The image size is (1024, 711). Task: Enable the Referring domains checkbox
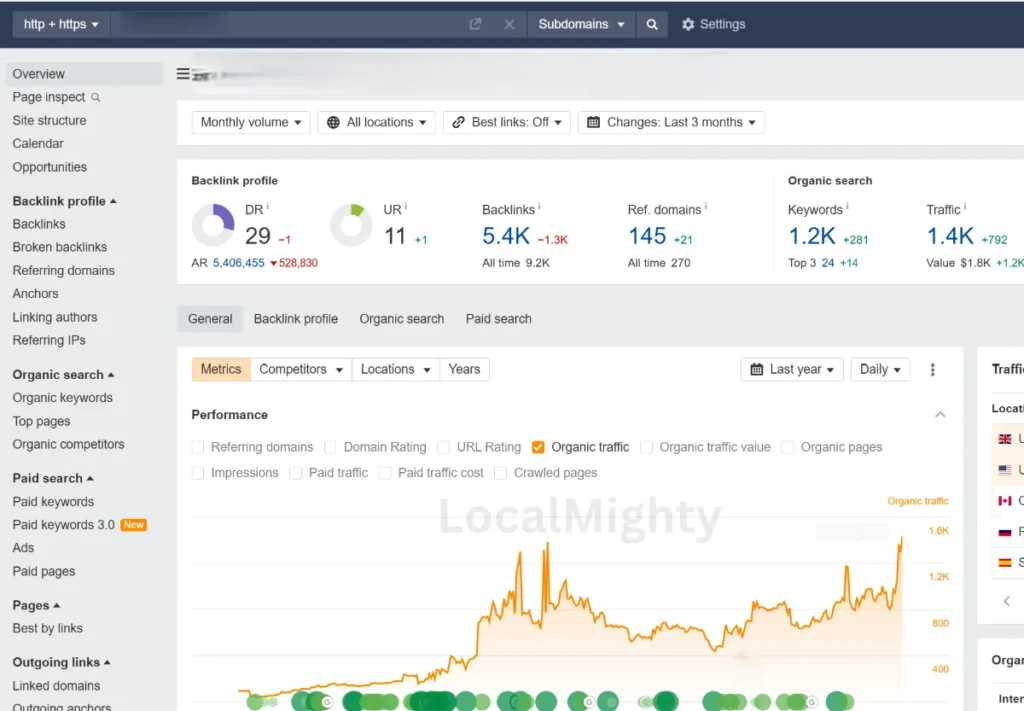coord(198,447)
